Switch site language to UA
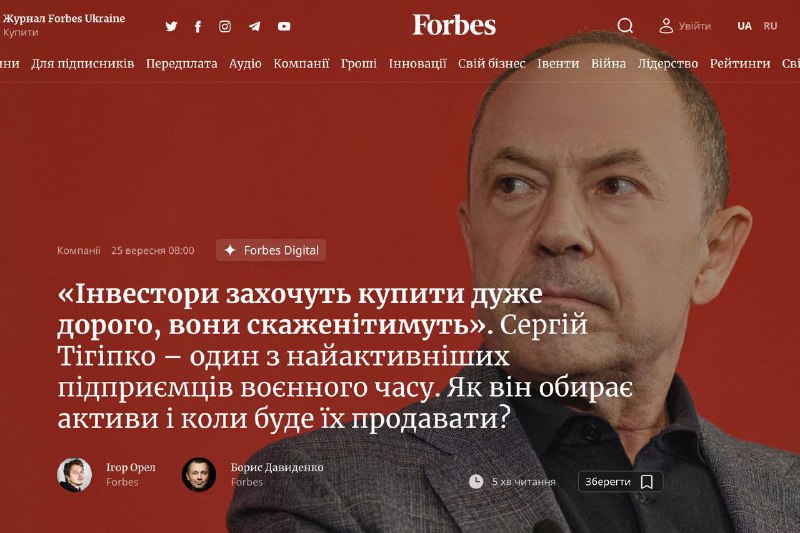Screen dimensions: 800x533 tap(744, 26)
